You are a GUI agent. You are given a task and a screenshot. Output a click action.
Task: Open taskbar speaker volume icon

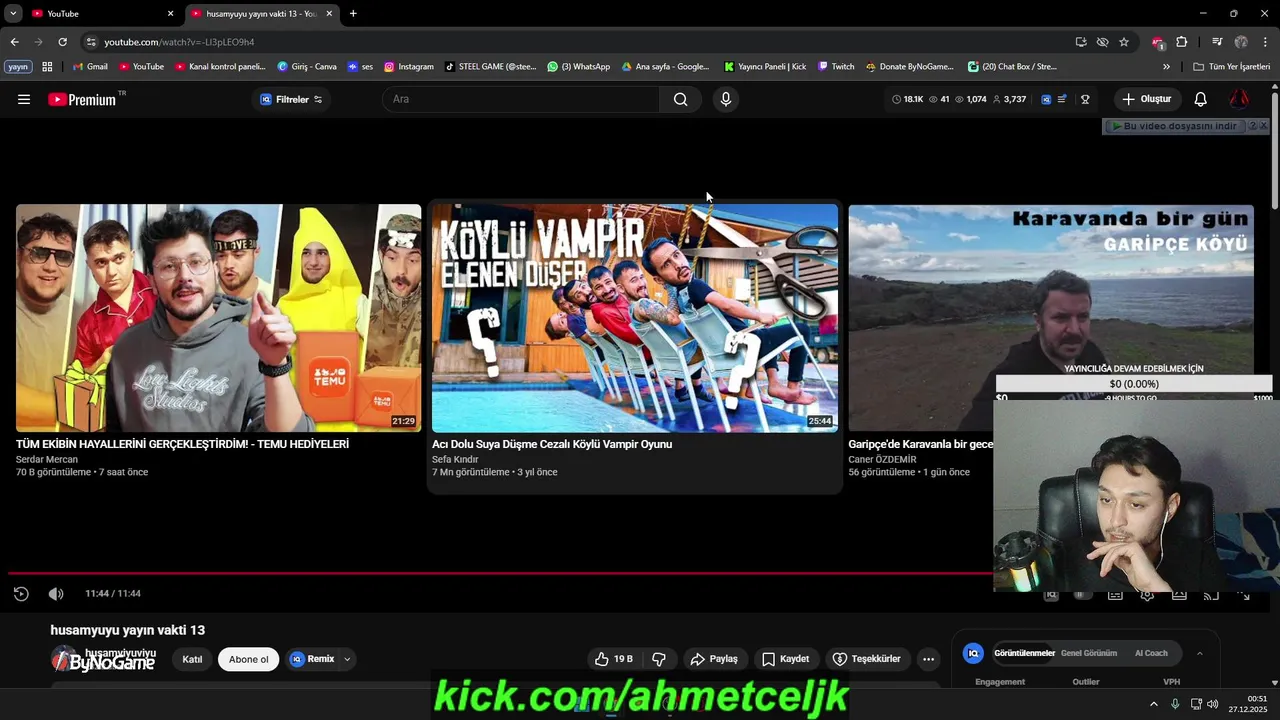(1212, 704)
